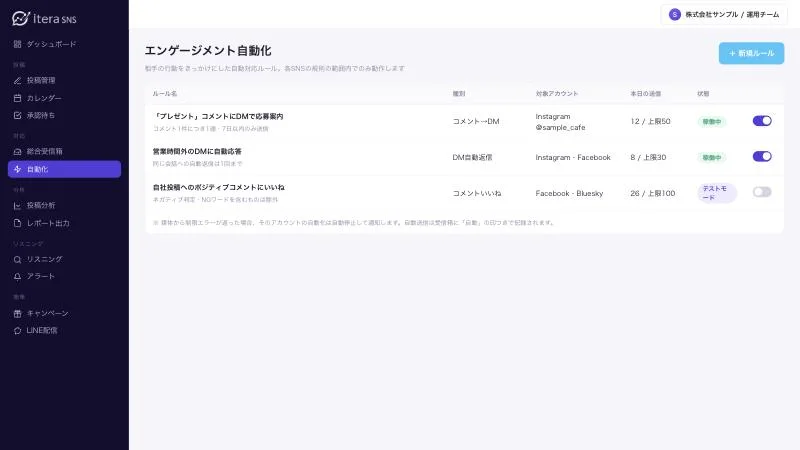Open rule 営業時間外のDMに自動応答
The width and height of the screenshot is (800, 450).
point(197,152)
